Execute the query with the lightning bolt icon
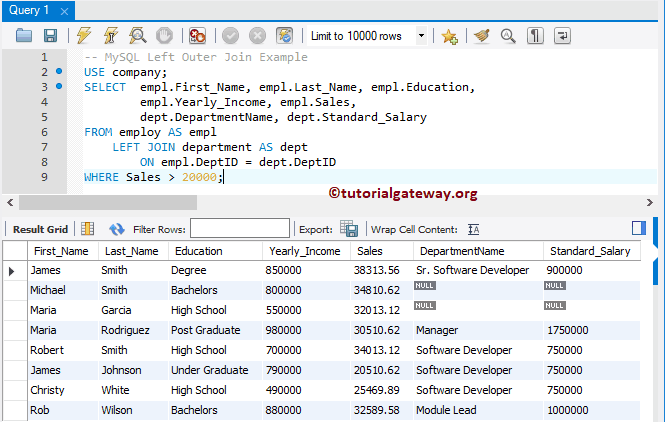Viewport: 665px width, 422px height. click(84, 36)
